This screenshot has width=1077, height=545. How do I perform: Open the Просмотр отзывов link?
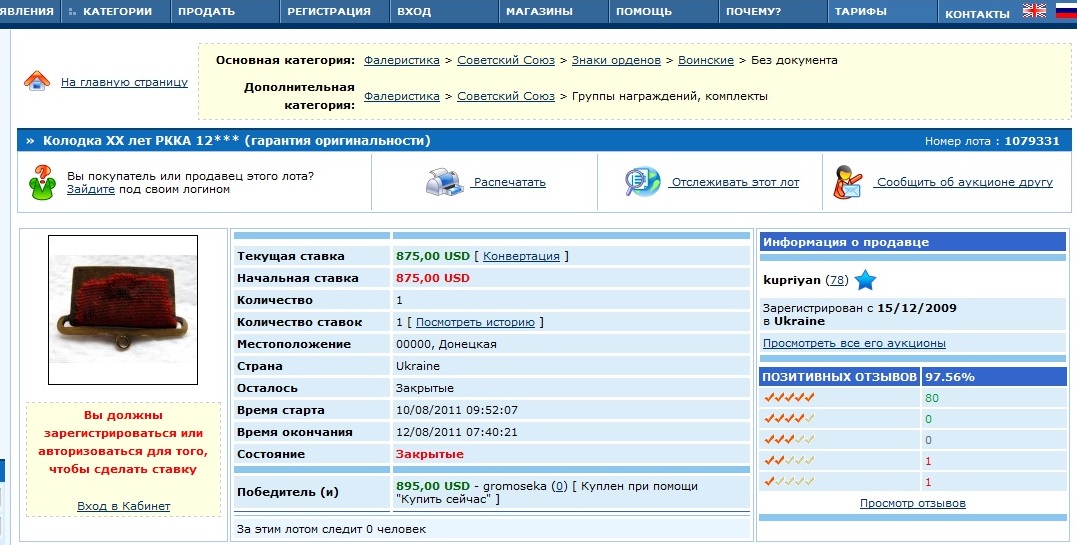click(x=912, y=503)
